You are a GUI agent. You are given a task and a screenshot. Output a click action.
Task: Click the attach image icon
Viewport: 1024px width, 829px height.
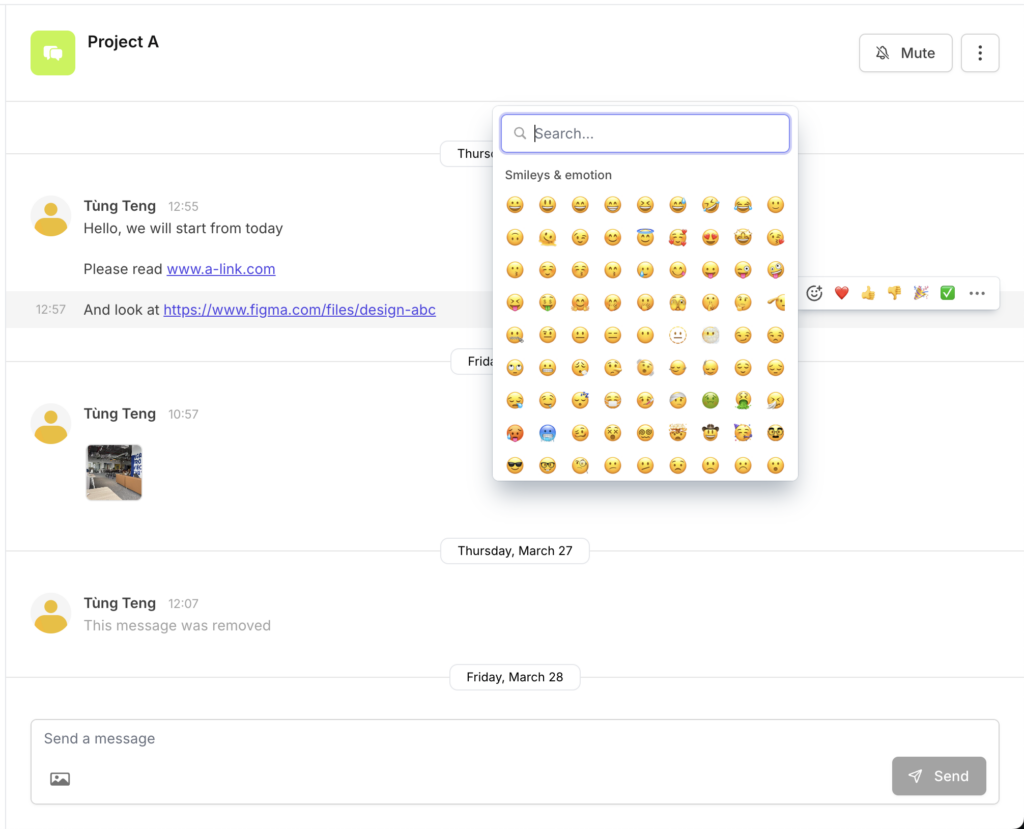pyautogui.click(x=60, y=779)
